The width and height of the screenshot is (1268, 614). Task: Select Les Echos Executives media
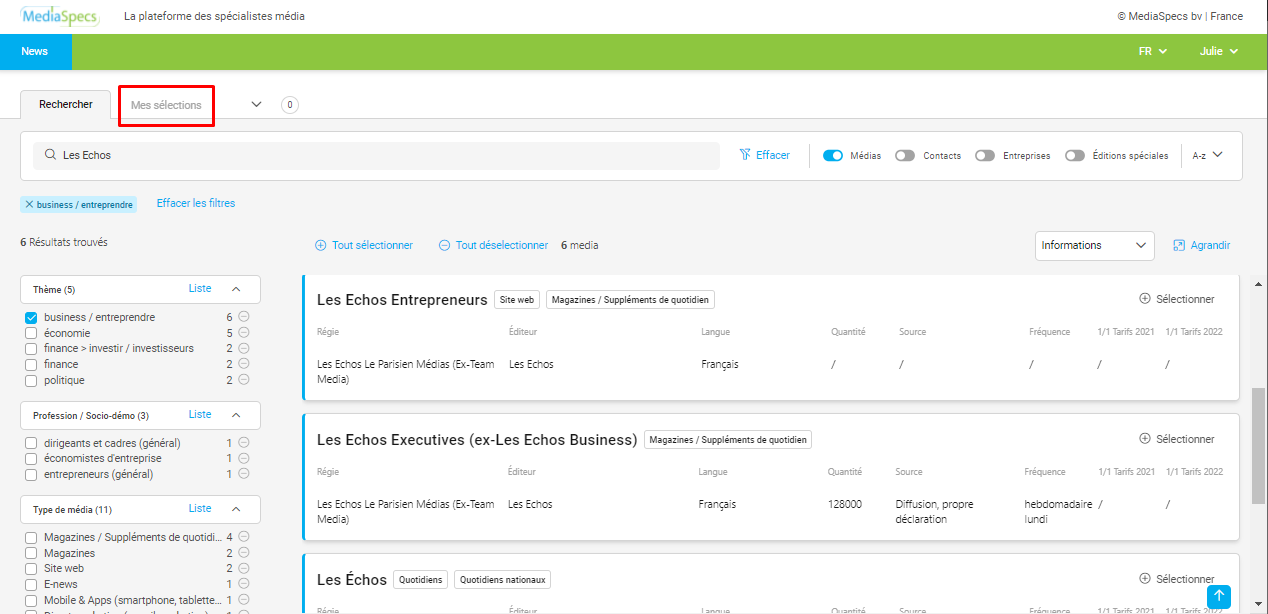pyautogui.click(x=1177, y=439)
